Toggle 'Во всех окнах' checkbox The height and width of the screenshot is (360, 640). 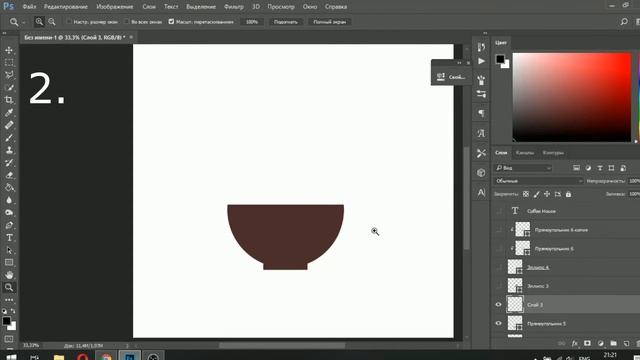click(127, 22)
